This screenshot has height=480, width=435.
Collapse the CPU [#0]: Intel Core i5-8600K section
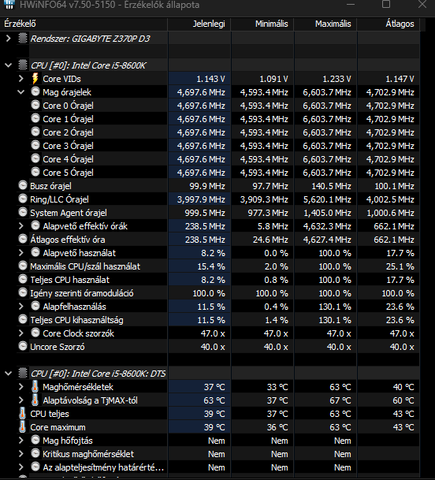pos(8,65)
